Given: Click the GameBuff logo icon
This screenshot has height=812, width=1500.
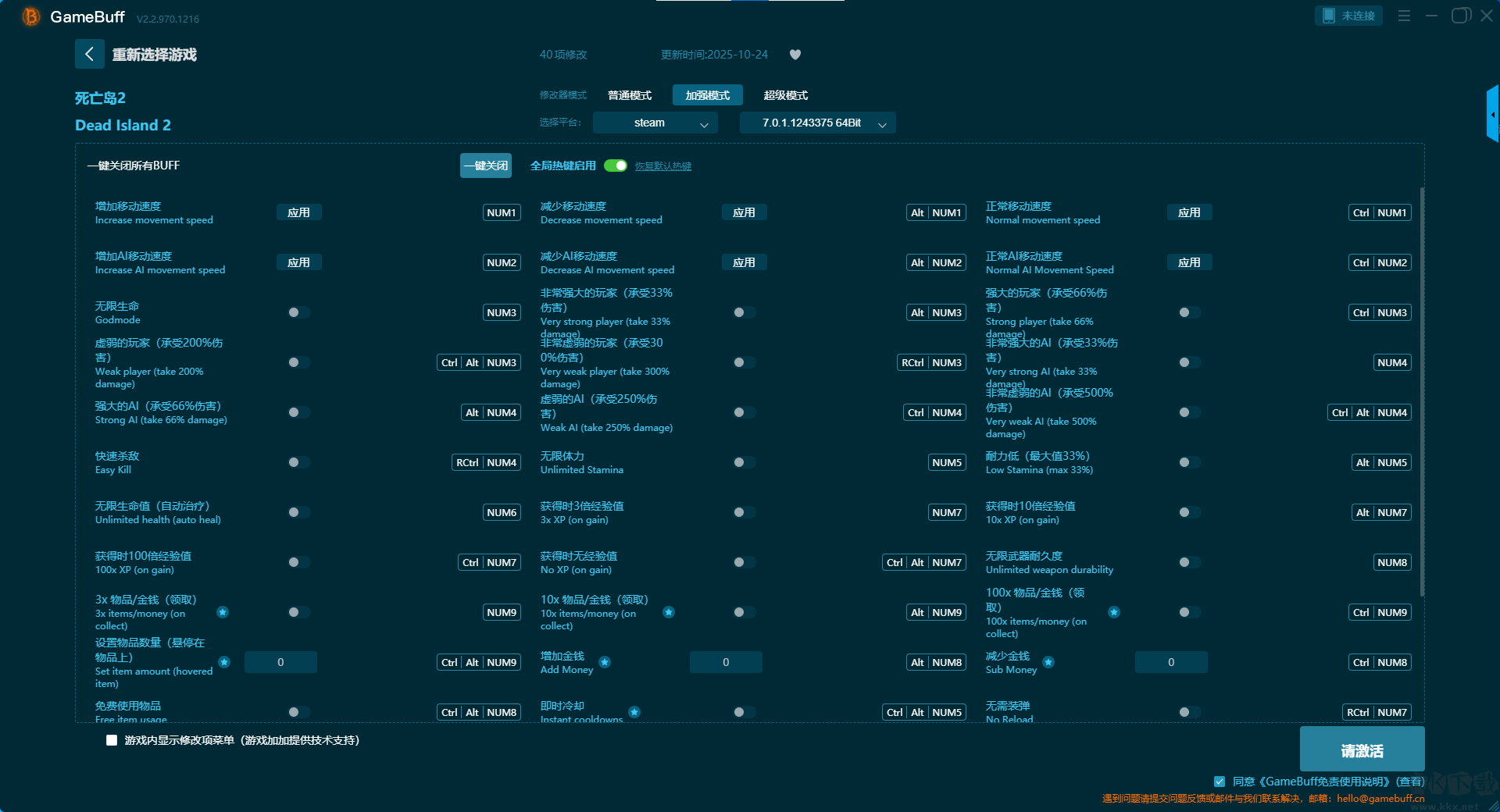Looking at the screenshot, I should [x=30, y=16].
